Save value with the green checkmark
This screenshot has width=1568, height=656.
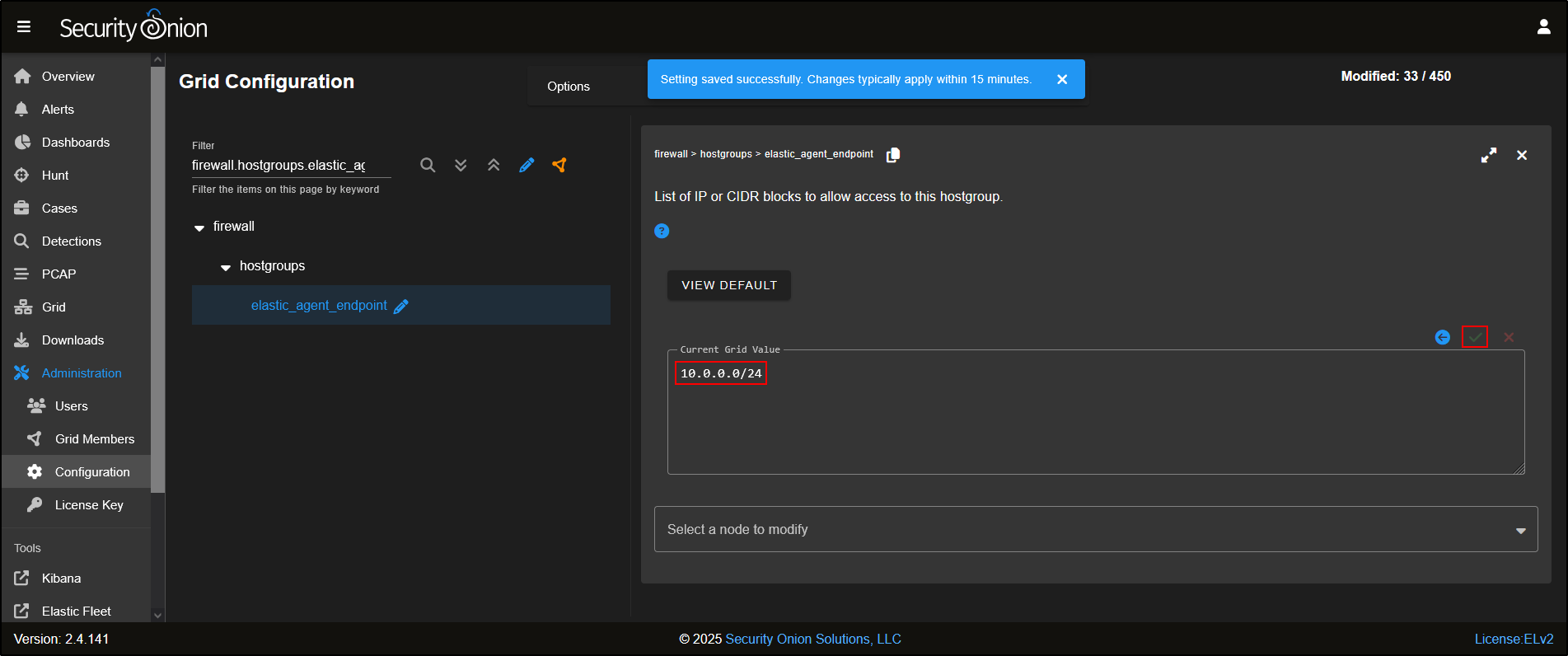(1475, 337)
